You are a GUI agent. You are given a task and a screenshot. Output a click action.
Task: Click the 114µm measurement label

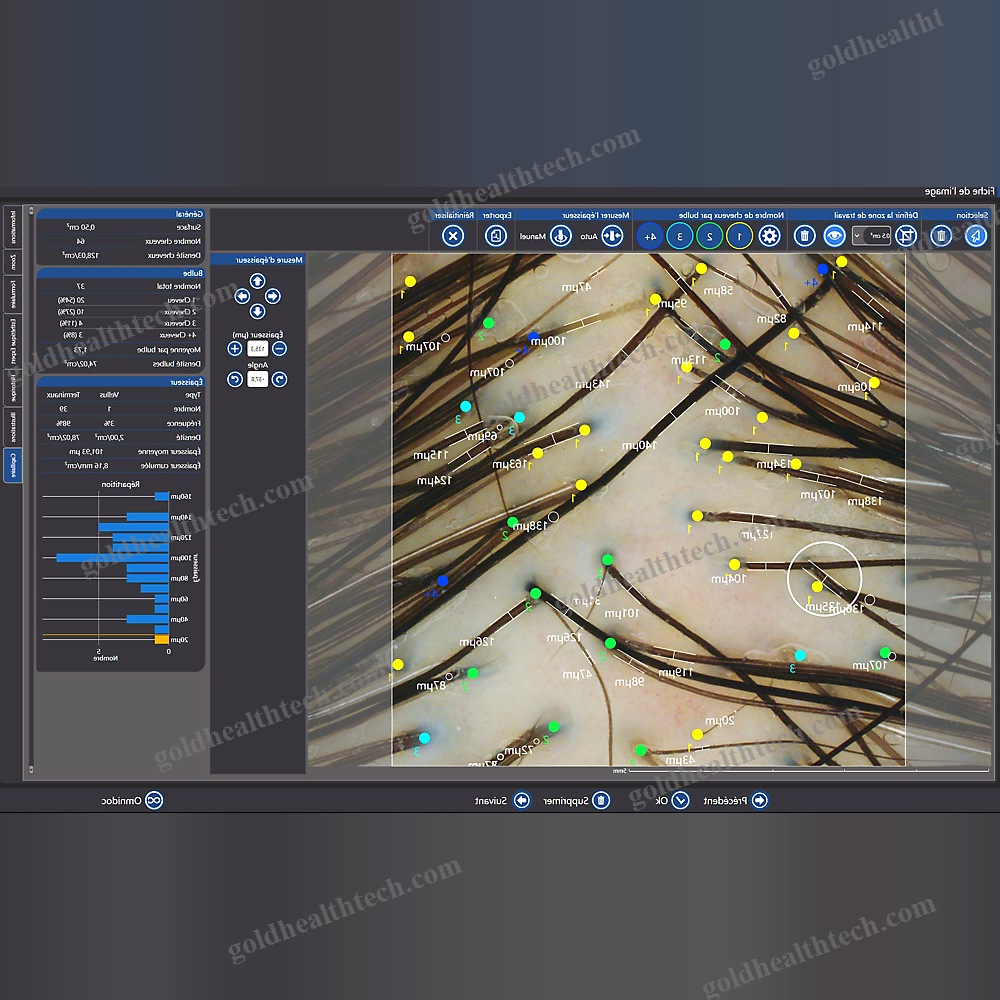pyautogui.click(x=865, y=327)
